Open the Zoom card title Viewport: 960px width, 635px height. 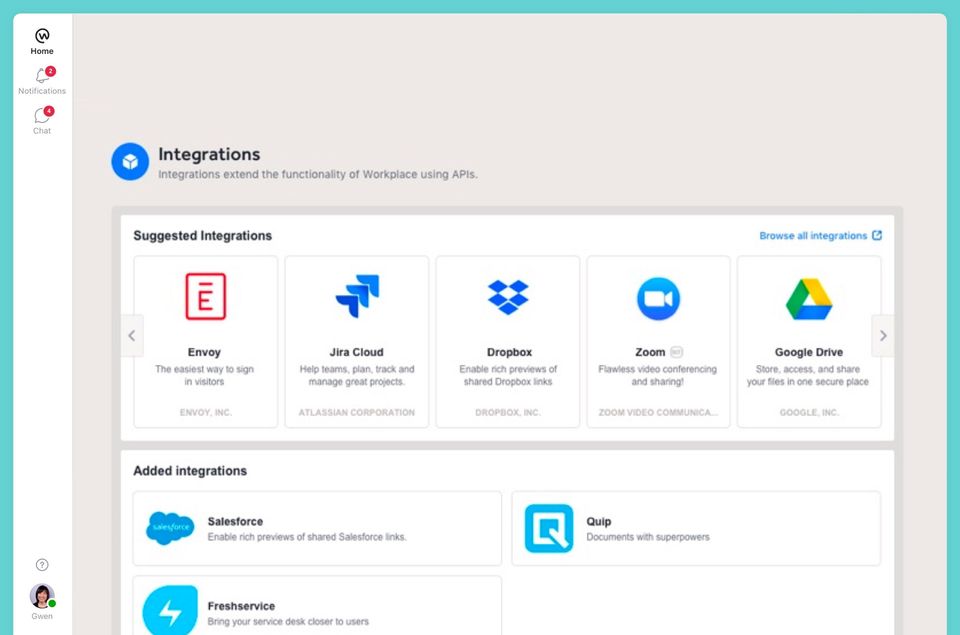(650, 352)
